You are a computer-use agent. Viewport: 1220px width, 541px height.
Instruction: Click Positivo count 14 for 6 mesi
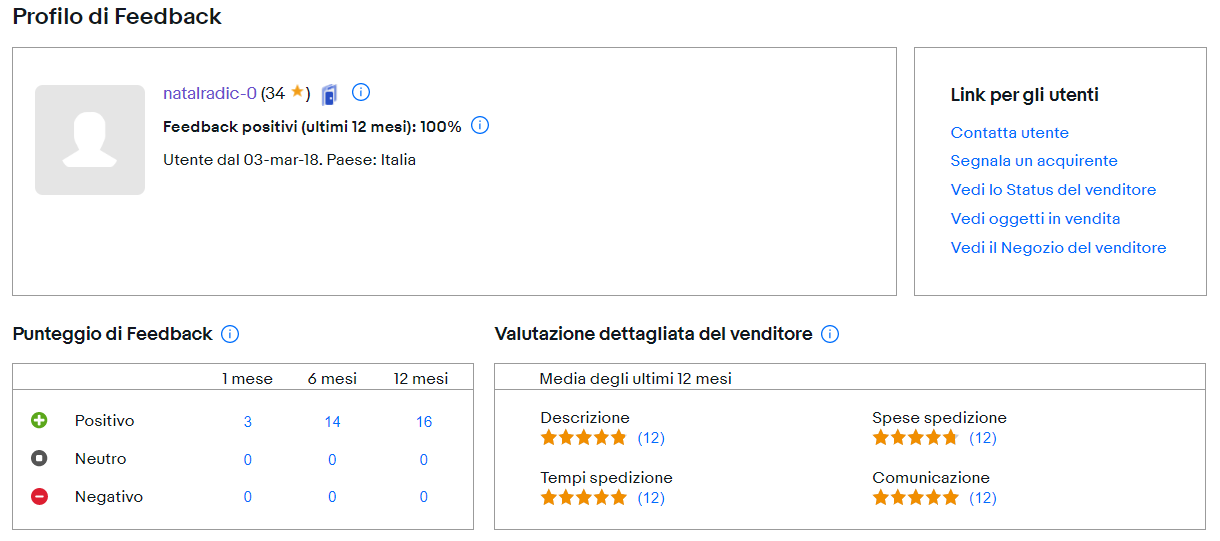tap(332, 422)
